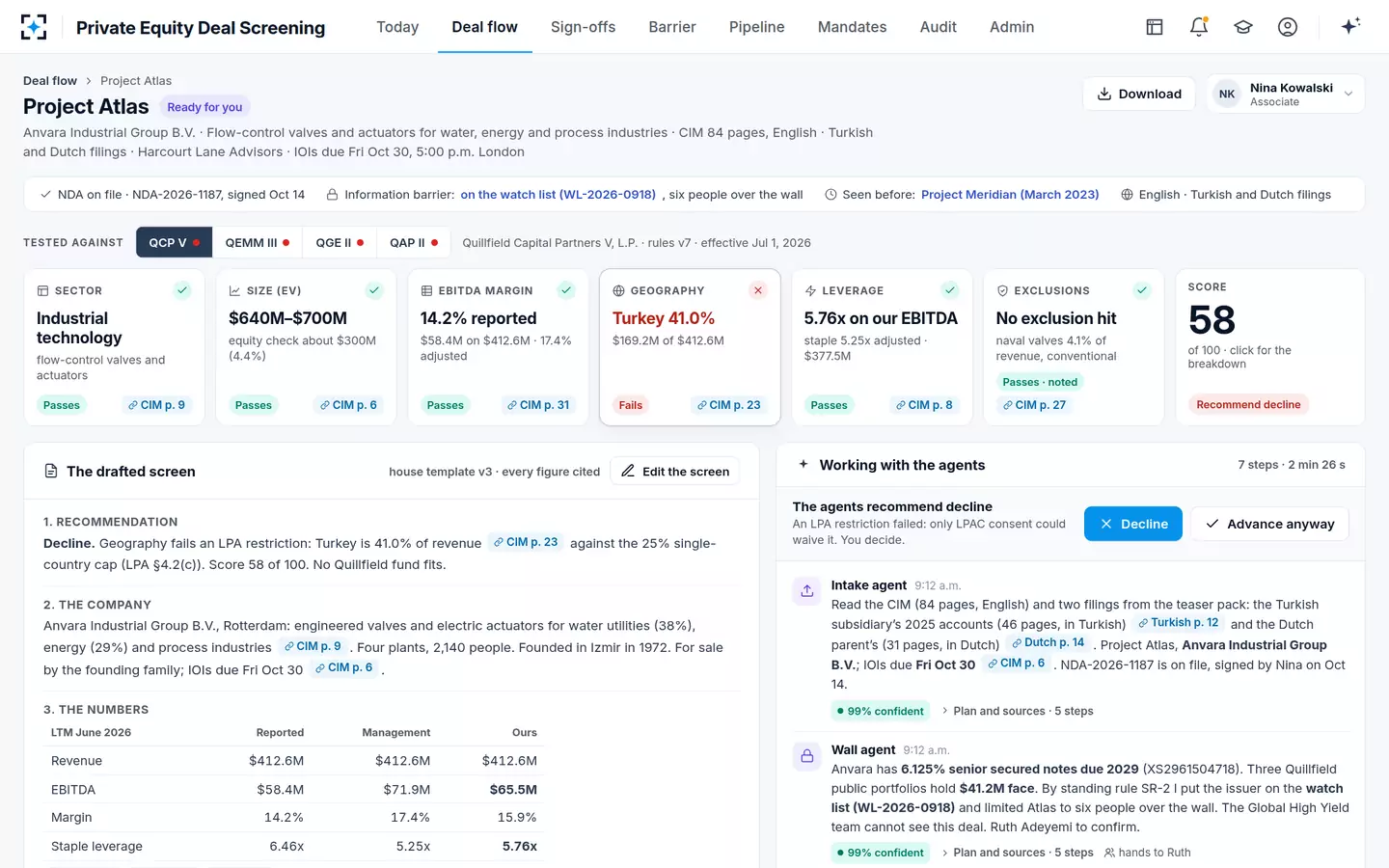
Task: Go to the Mandates tab
Action: (x=852, y=27)
